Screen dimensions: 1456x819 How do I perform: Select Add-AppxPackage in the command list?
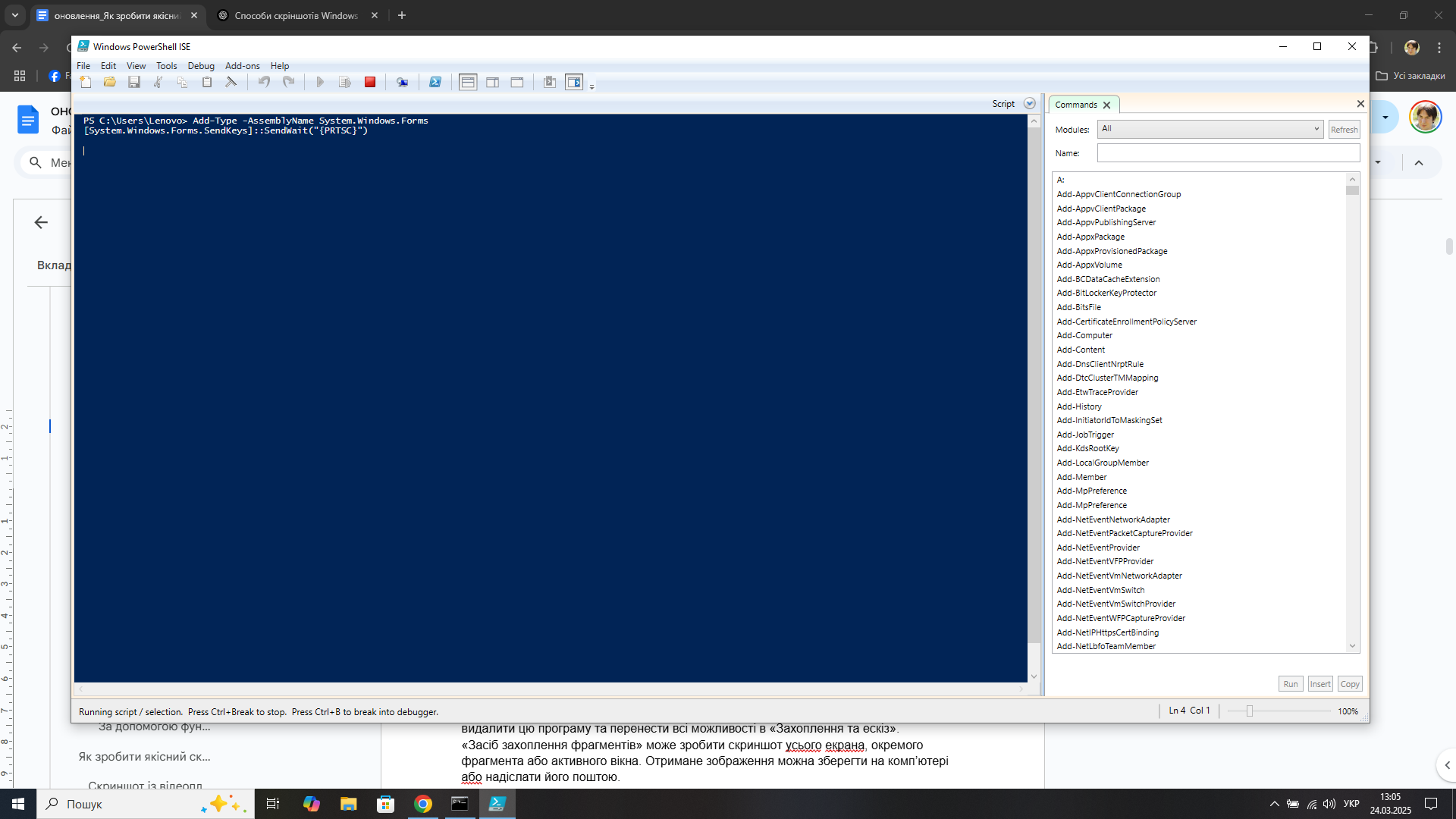click(1090, 237)
